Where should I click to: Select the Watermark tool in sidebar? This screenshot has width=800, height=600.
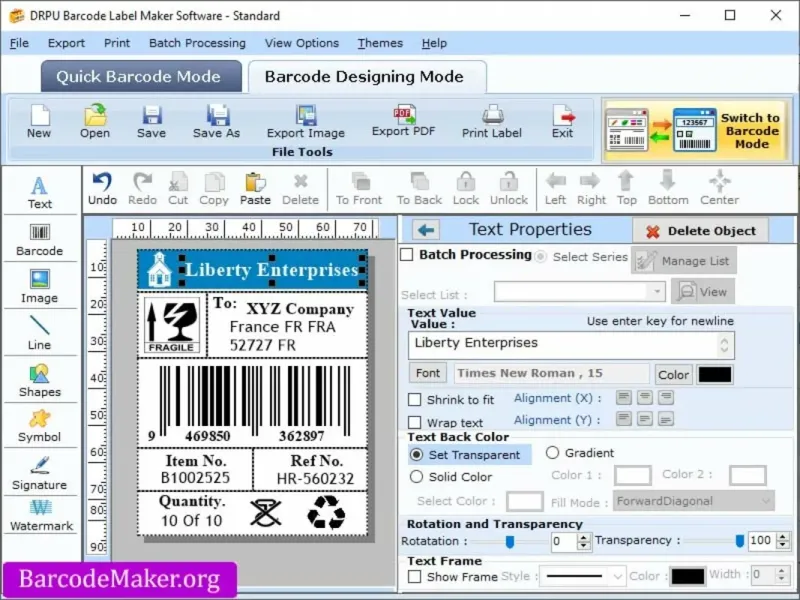[x=41, y=515]
